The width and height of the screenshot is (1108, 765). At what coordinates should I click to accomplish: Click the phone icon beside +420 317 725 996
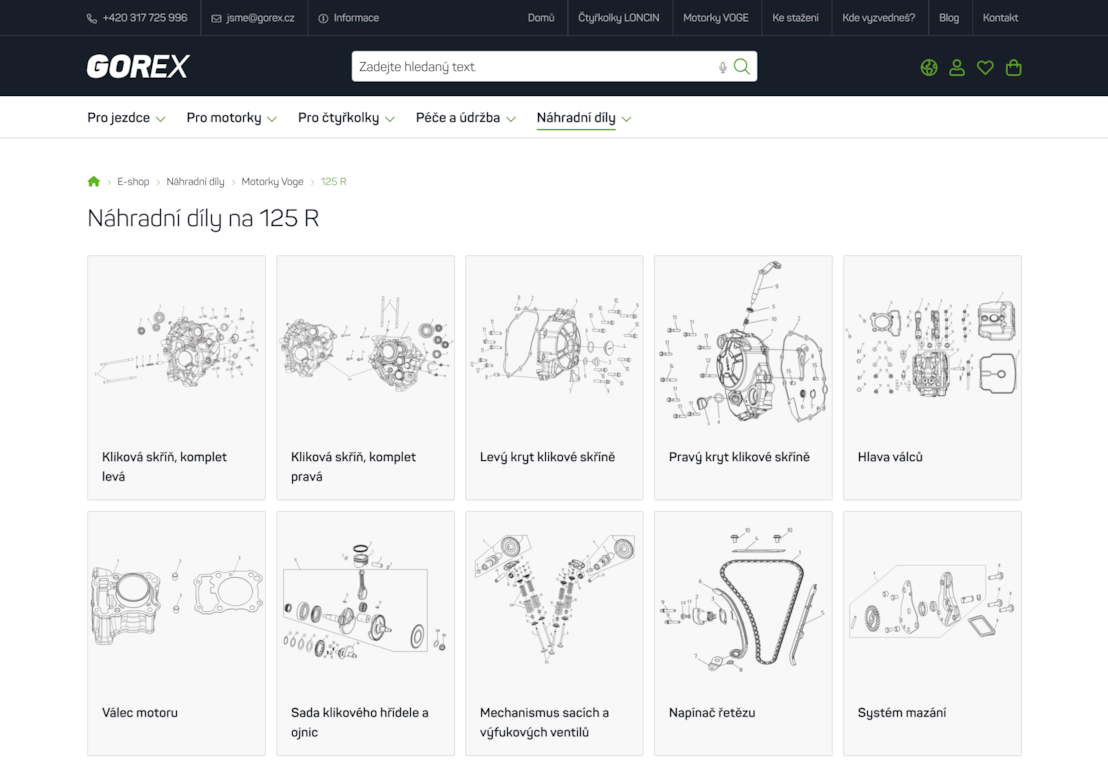tap(92, 18)
